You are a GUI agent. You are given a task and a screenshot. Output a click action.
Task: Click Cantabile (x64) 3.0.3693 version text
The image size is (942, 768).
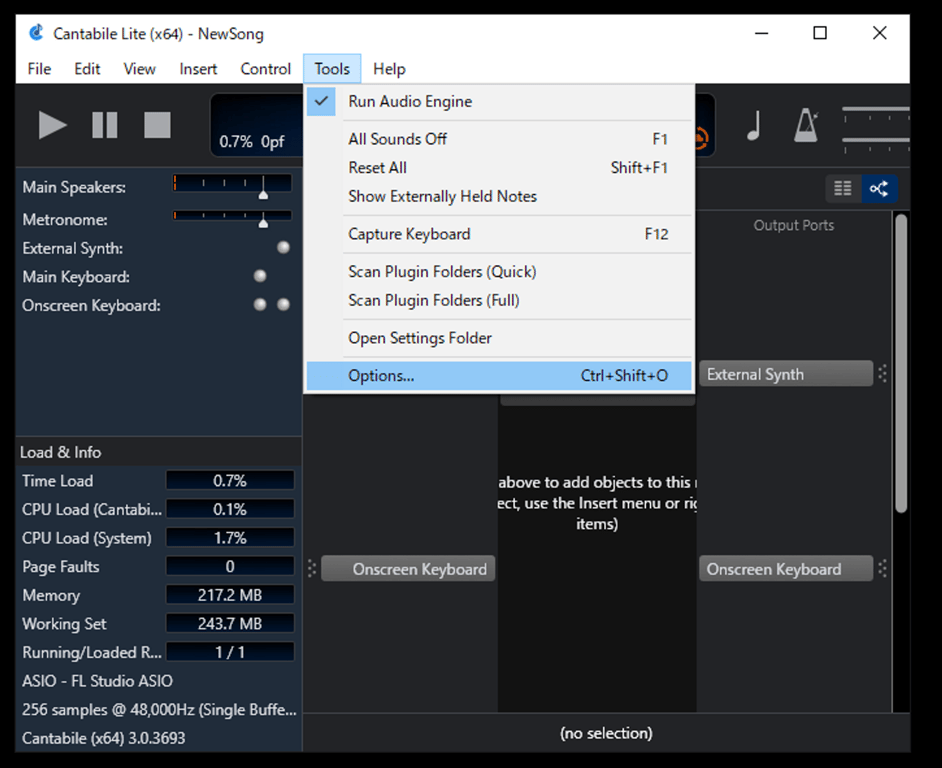(x=103, y=738)
